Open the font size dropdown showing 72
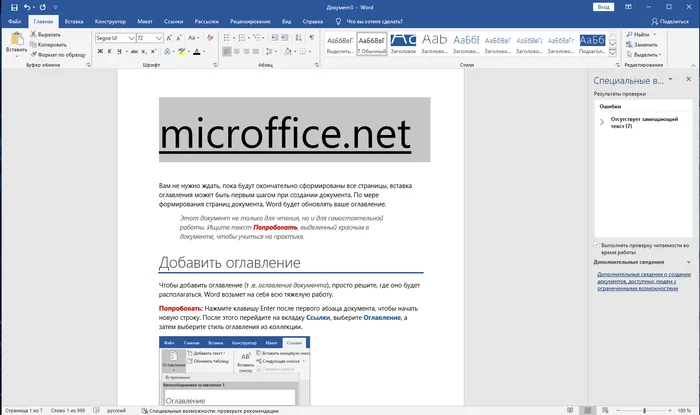Screen dimensions: 700x415 159,38
